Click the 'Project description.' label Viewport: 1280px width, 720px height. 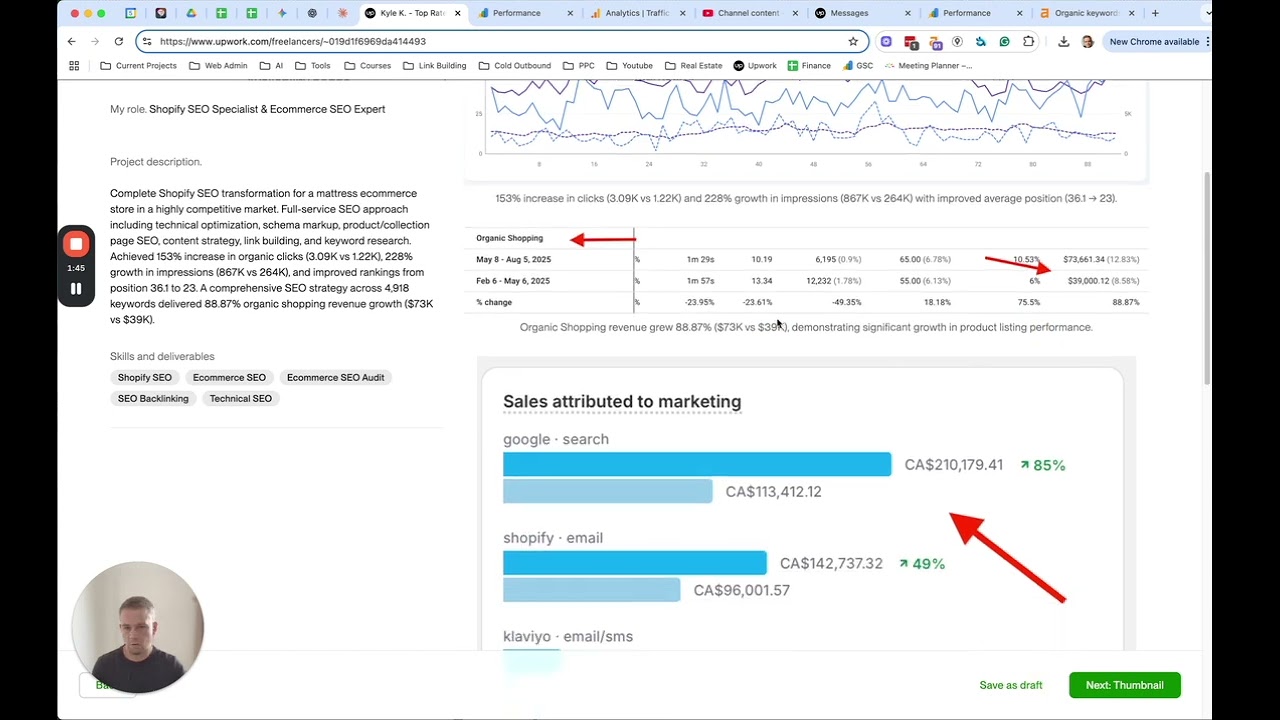click(x=156, y=162)
